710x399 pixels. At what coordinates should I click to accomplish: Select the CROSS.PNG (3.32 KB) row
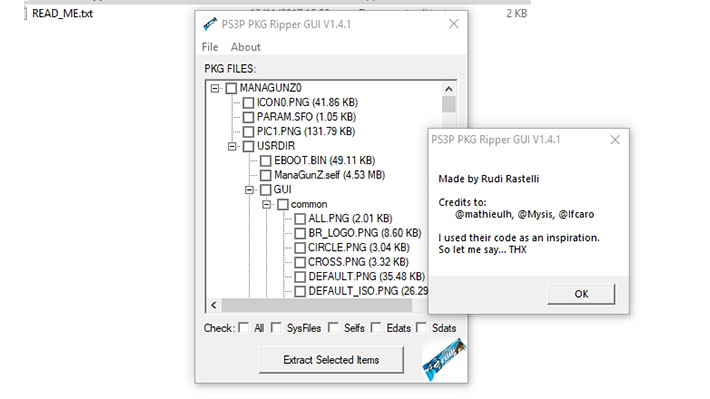pos(358,262)
